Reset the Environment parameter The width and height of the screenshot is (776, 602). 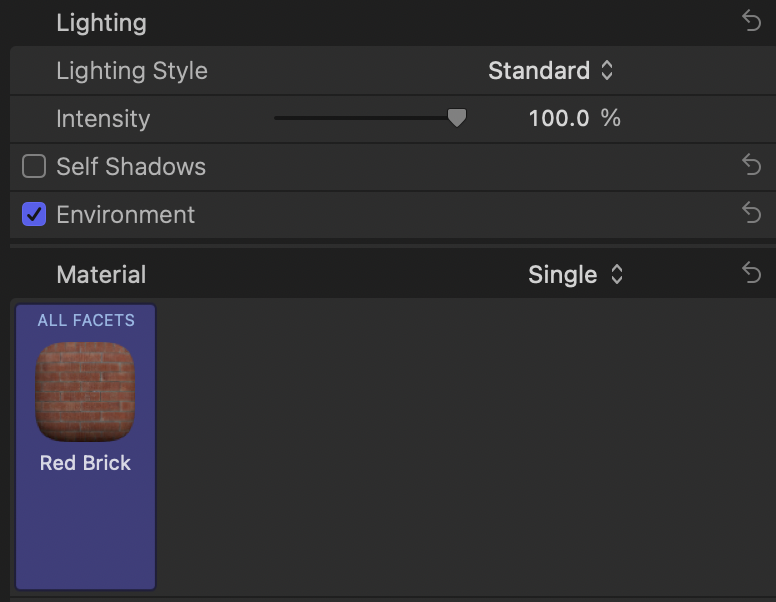[752, 212]
